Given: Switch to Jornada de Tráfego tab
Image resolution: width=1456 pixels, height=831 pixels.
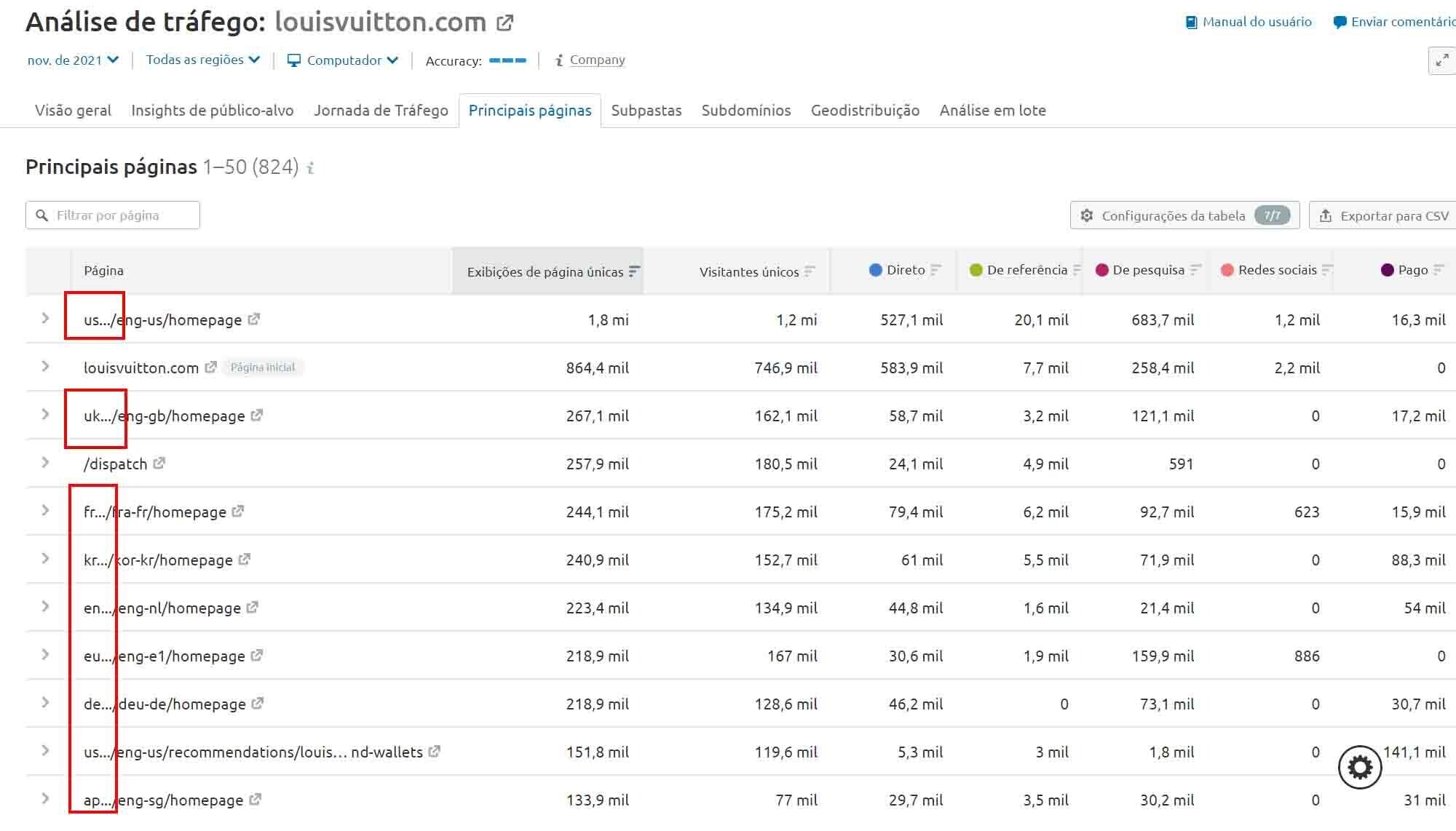Looking at the screenshot, I should 381,111.
